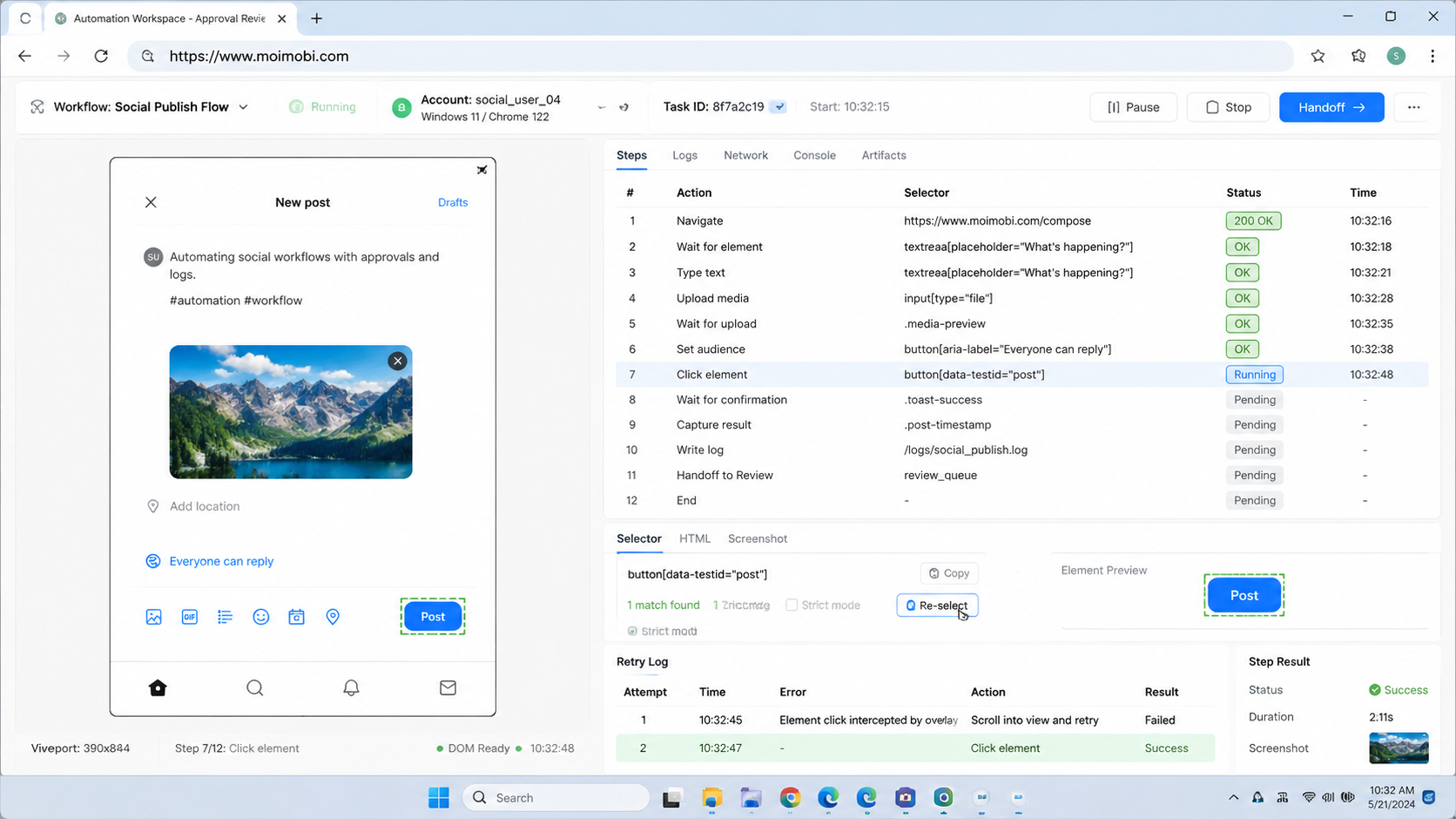Click the schedule calendar icon in composer
1456x819 pixels.
[x=296, y=617]
